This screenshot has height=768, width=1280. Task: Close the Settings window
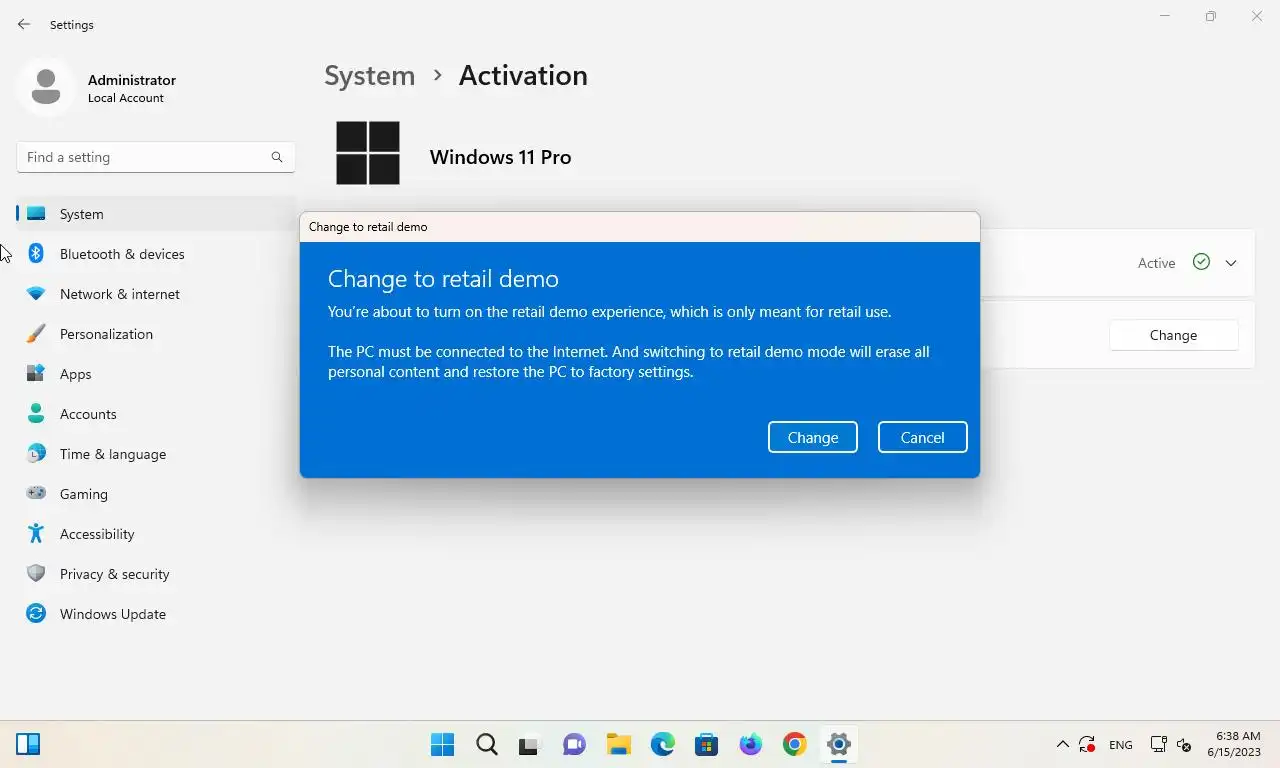(x=1257, y=16)
